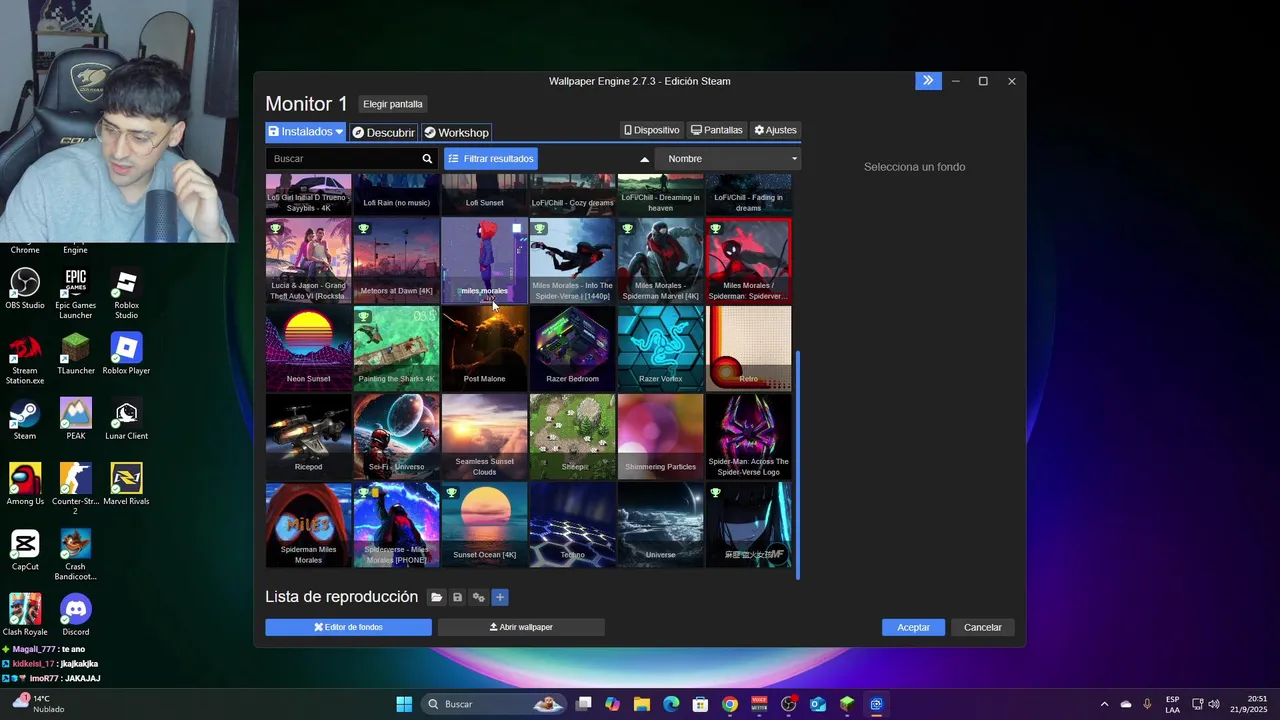Select Razer Vortex wallpaper
The width and height of the screenshot is (1280, 720).
(x=660, y=347)
